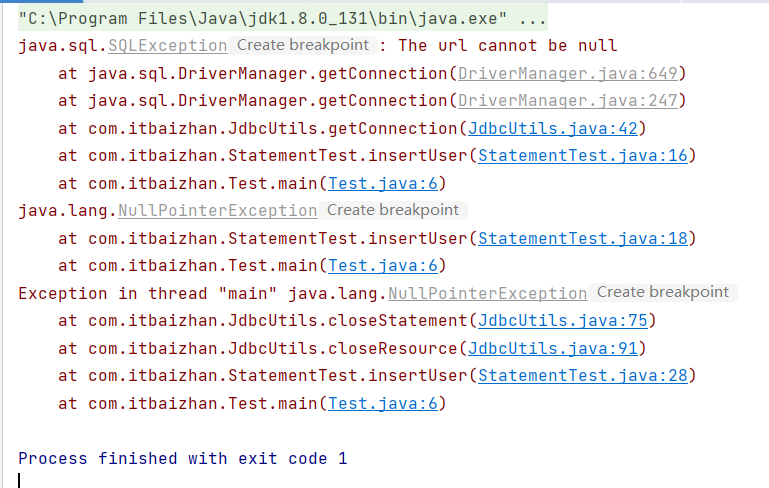Jump to JdbcUtils.java:75 closeStatement

click(x=563, y=321)
